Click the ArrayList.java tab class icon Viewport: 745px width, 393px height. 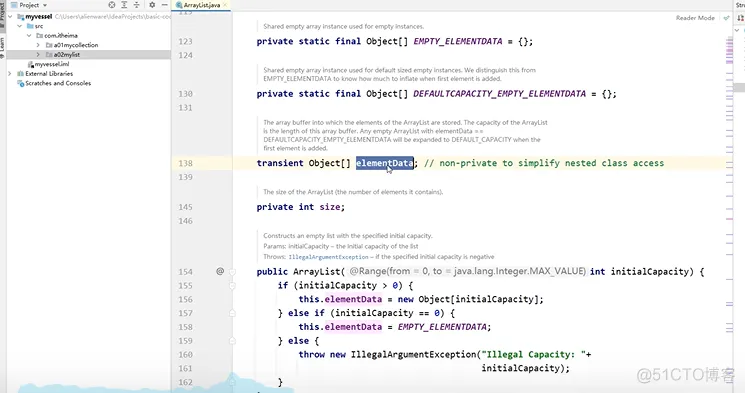(x=179, y=5)
